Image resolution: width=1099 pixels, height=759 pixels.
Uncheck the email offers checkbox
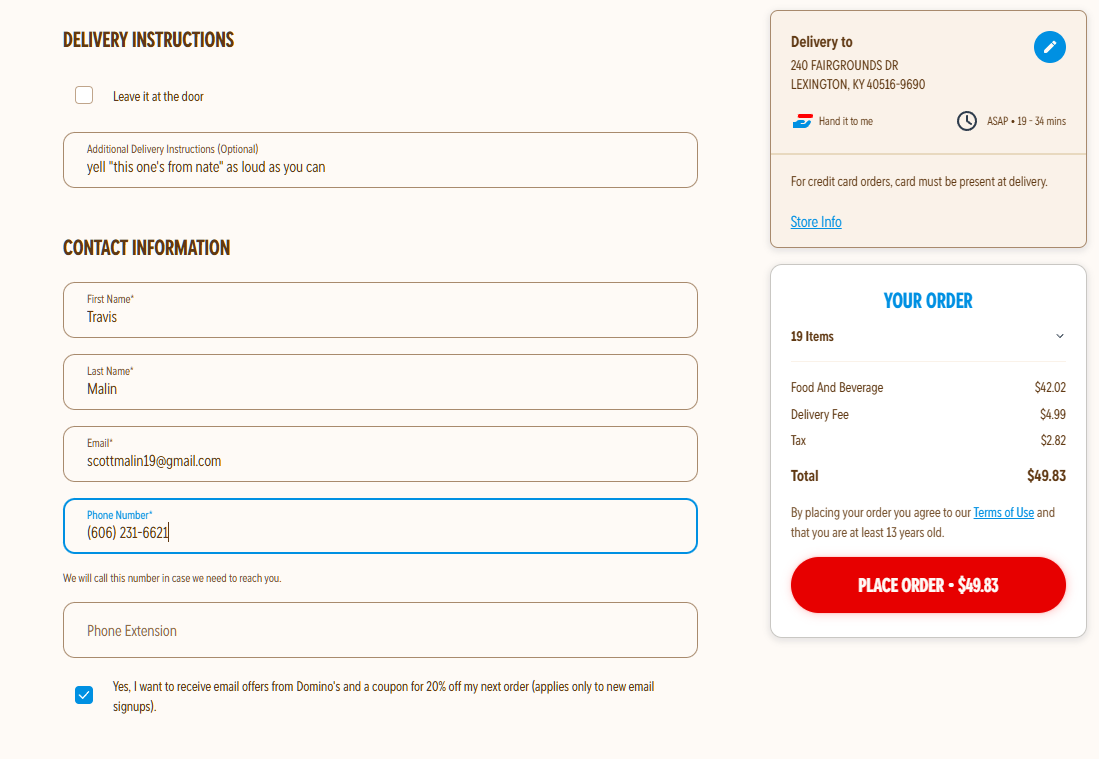coord(84,695)
